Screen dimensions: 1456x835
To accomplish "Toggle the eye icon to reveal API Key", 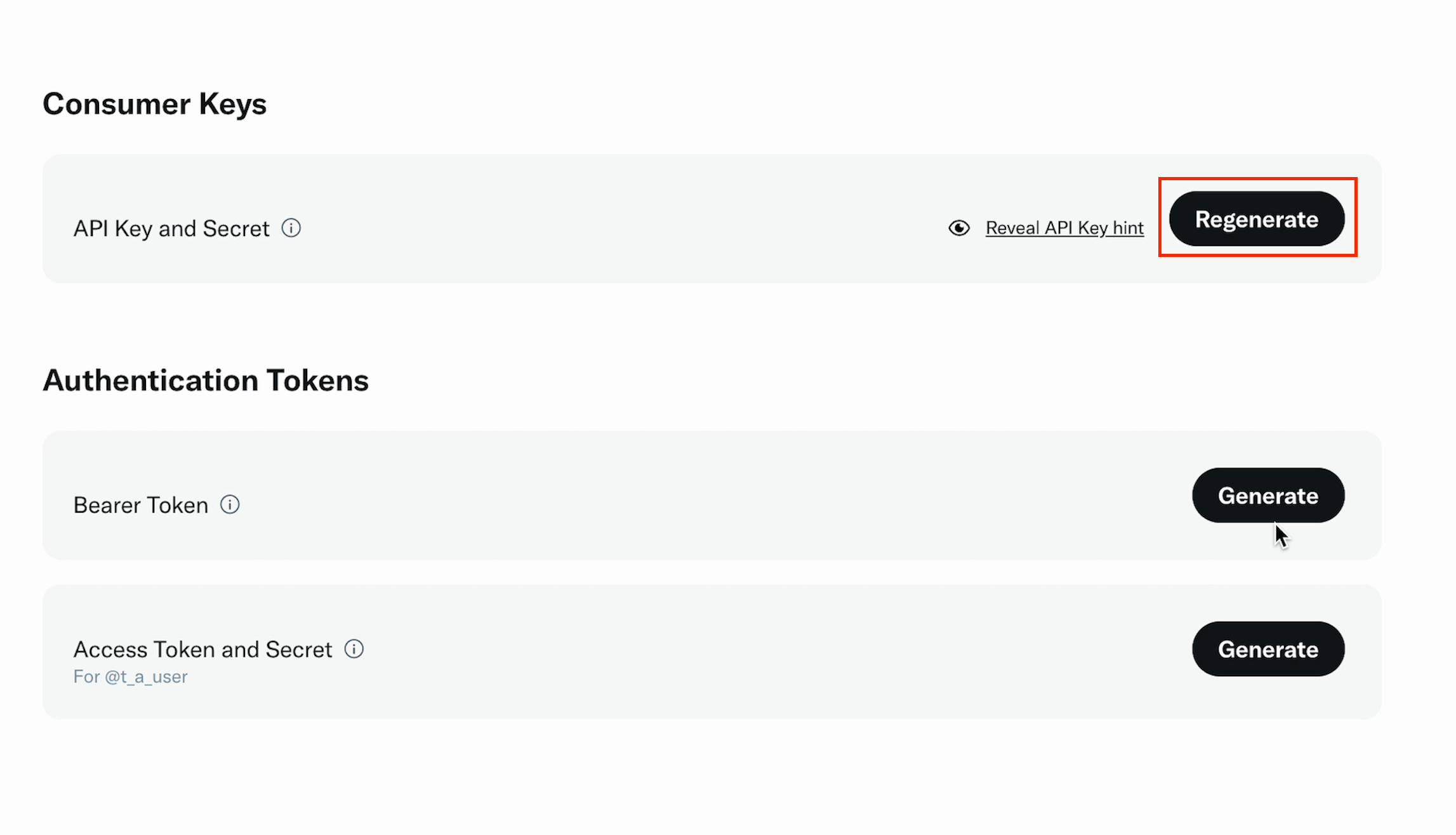I will 959,228.
